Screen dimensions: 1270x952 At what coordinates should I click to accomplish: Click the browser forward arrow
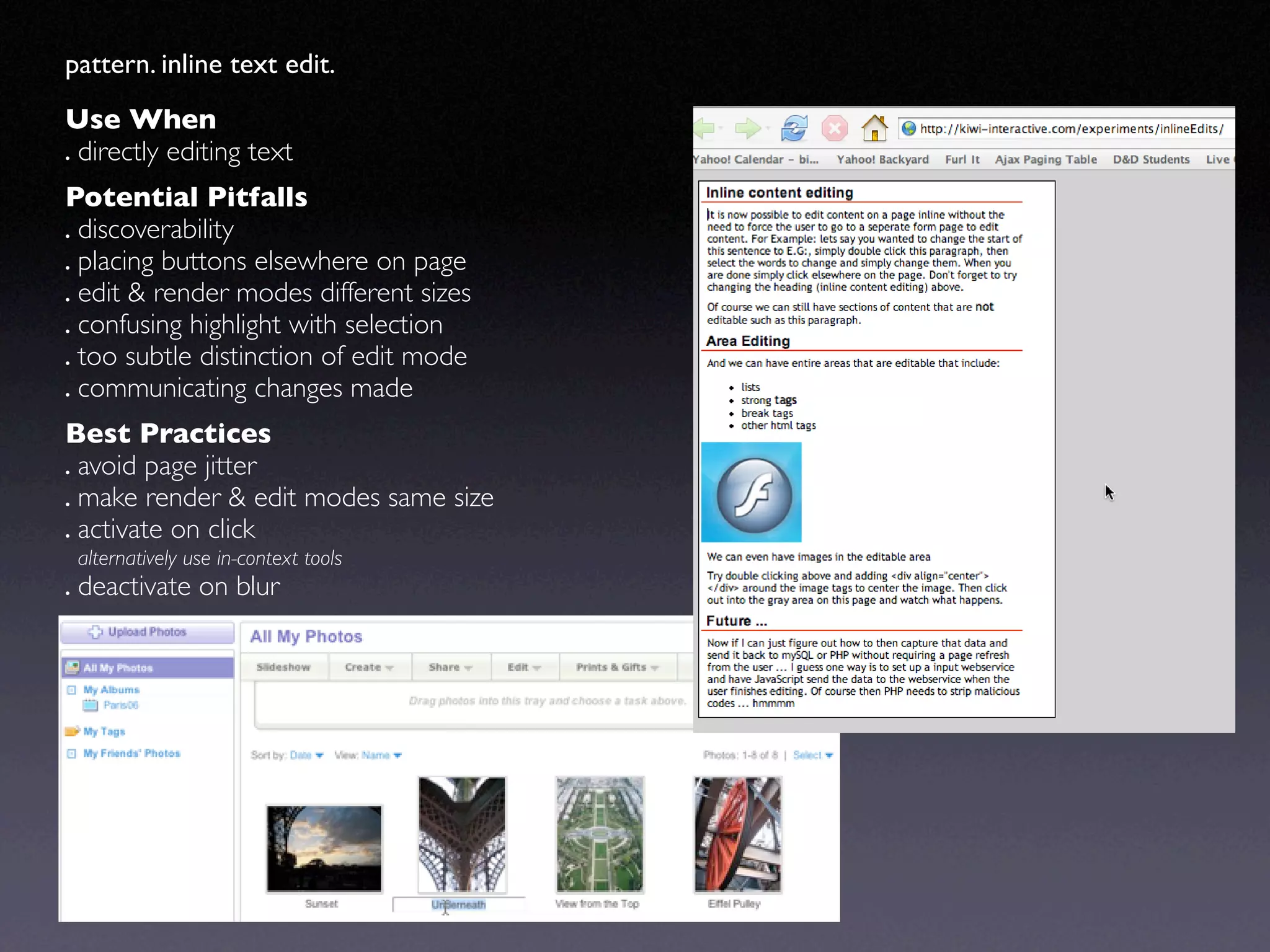[747, 128]
